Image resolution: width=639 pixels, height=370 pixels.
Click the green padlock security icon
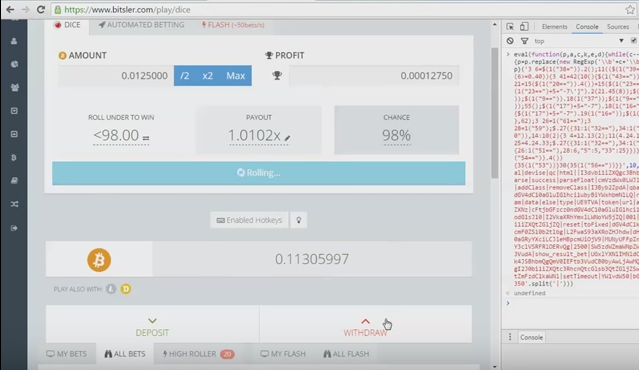(58, 9)
